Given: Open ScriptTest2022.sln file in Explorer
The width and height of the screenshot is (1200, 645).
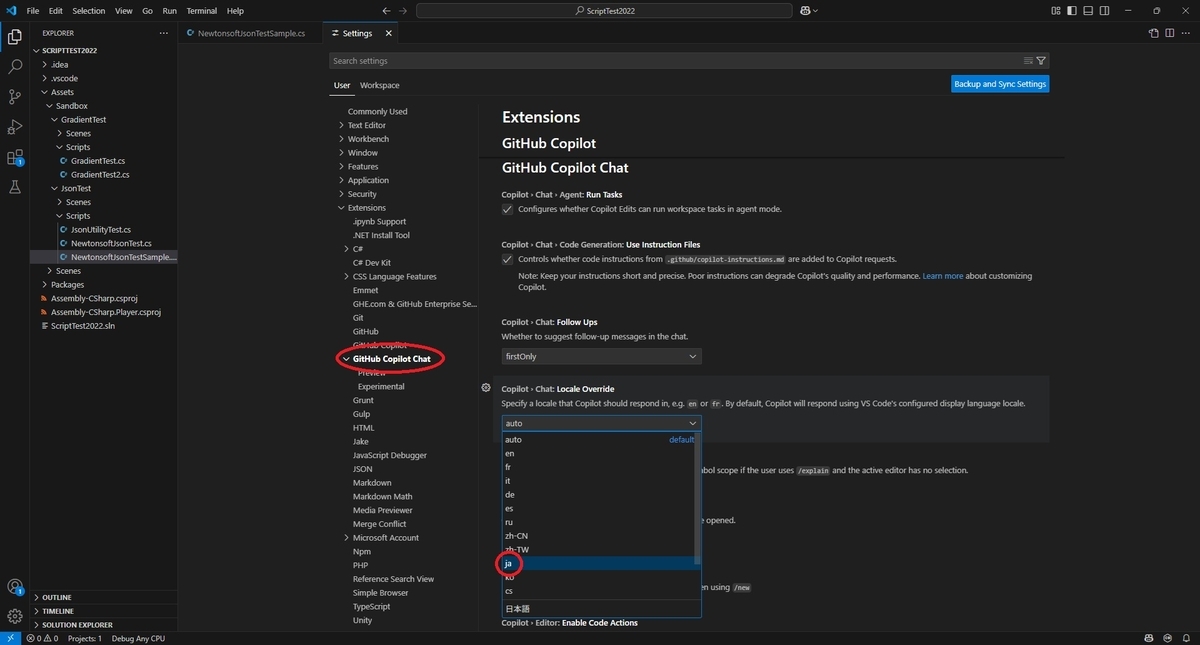Looking at the screenshot, I should [85, 326].
